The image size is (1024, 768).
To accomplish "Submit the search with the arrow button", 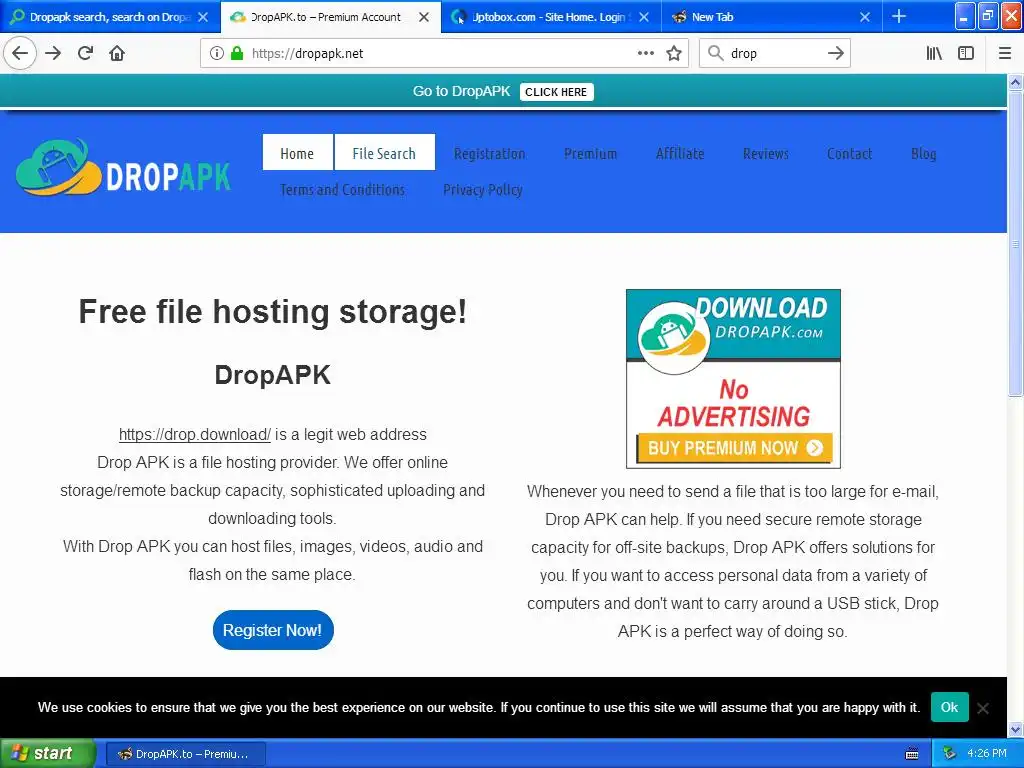I will click(836, 54).
